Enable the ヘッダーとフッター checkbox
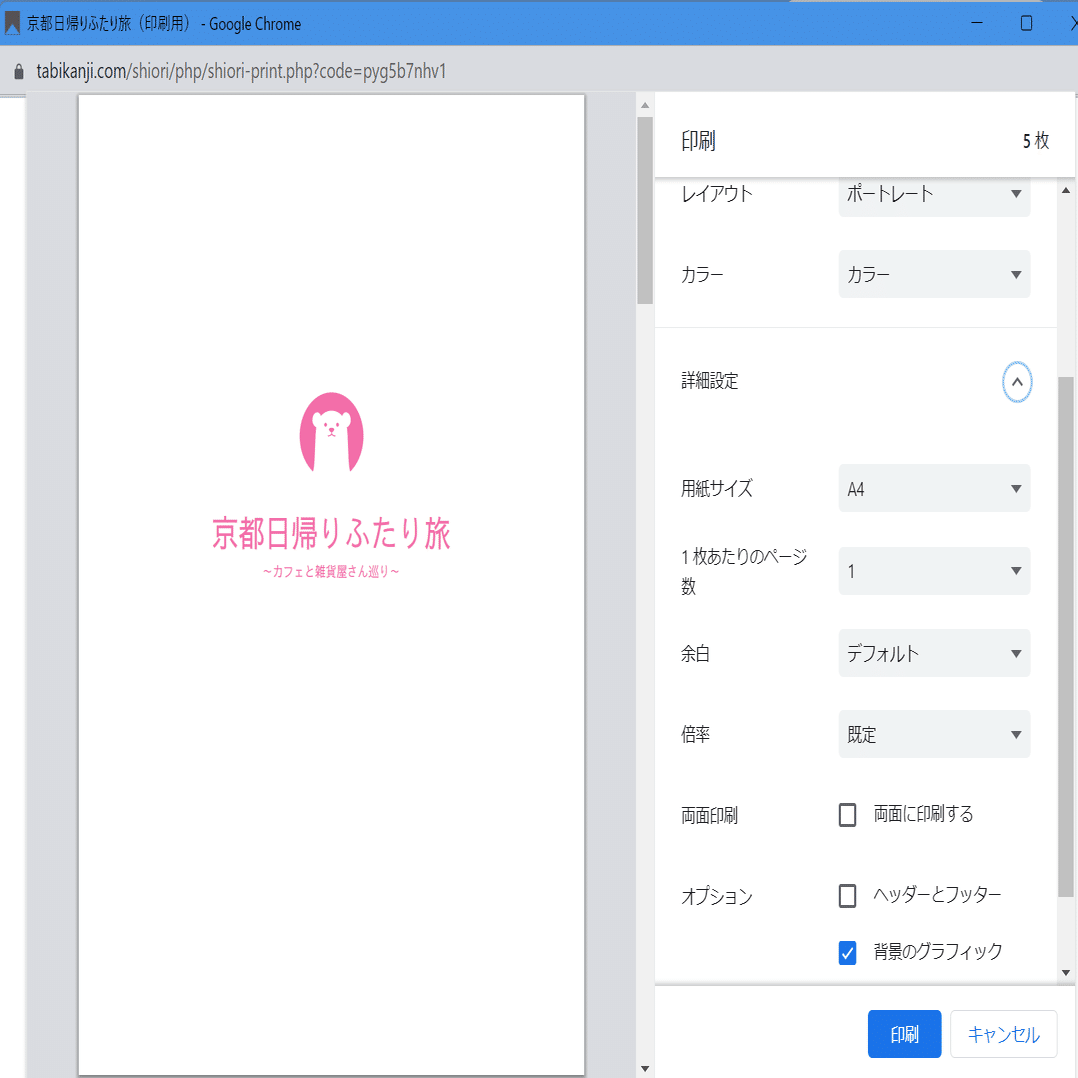Image resolution: width=1078 pixels, height=1078 pixels. 847,895
